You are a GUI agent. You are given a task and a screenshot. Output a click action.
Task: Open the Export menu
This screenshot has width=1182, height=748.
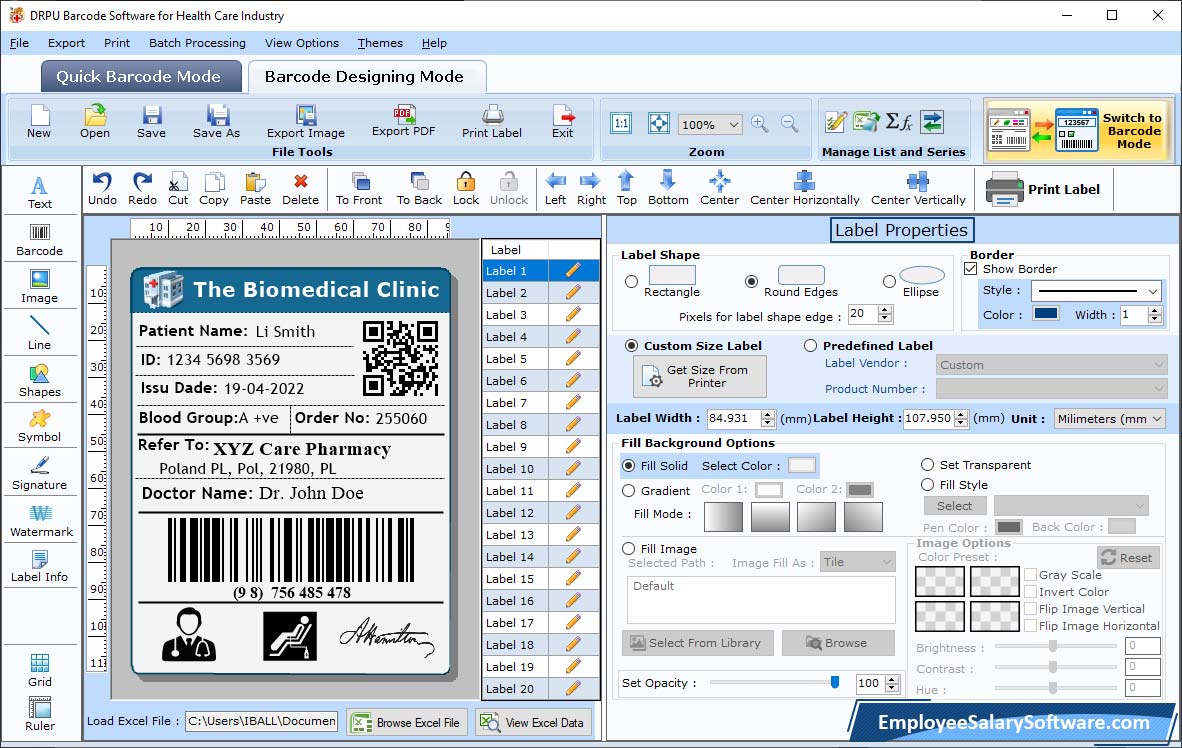point(66,43)
